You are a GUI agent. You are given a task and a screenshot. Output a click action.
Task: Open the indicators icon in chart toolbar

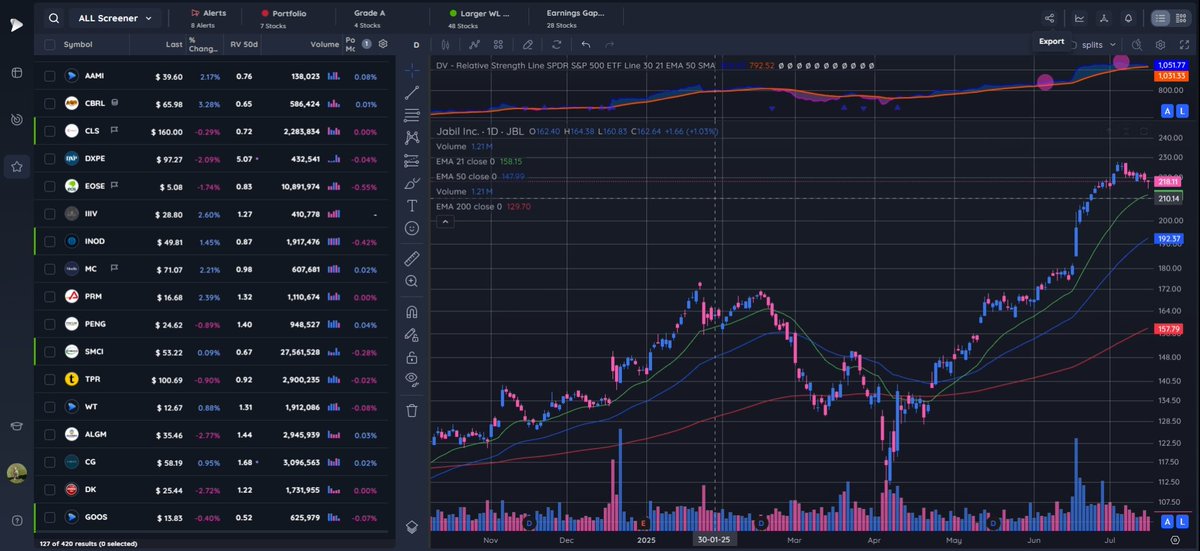point(474,45)
